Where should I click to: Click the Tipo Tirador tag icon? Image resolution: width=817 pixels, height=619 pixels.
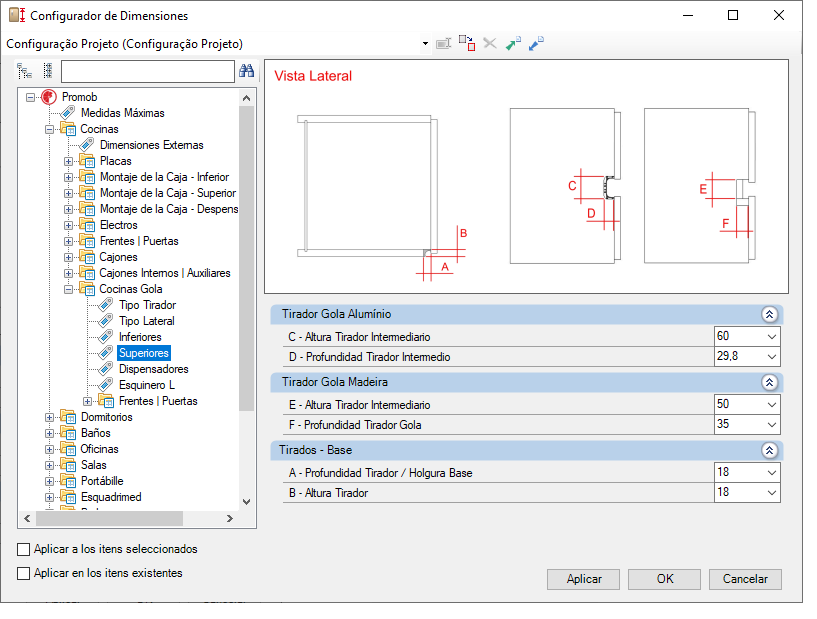[x=106, y=305]
